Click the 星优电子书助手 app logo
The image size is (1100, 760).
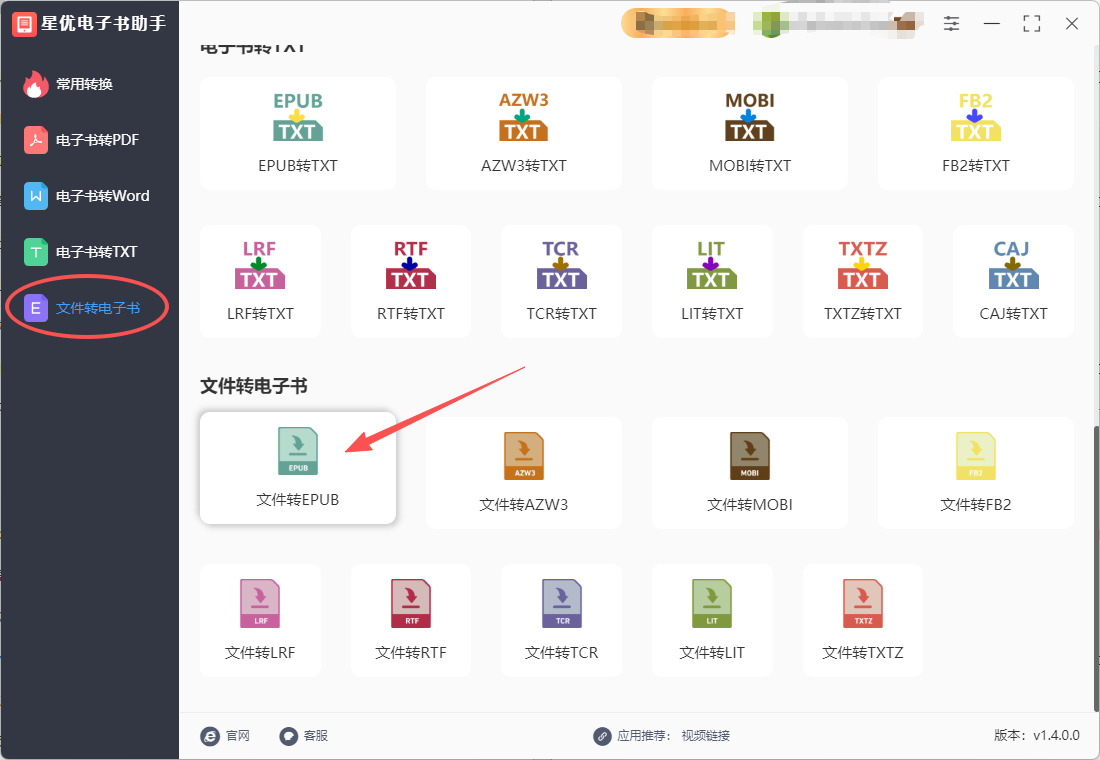click(x=24, y=24)
